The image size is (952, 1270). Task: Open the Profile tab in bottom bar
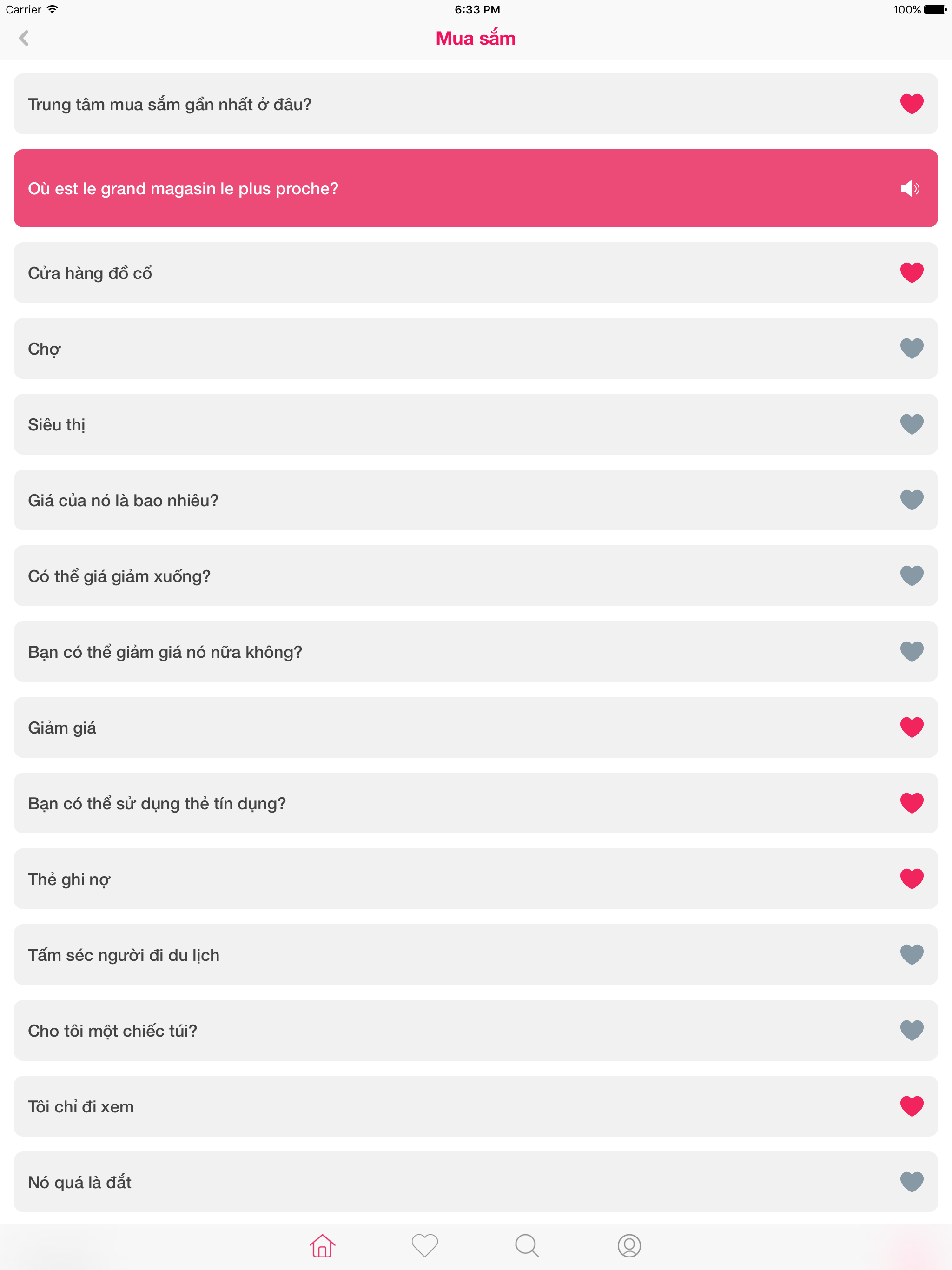coord(629,1246)
